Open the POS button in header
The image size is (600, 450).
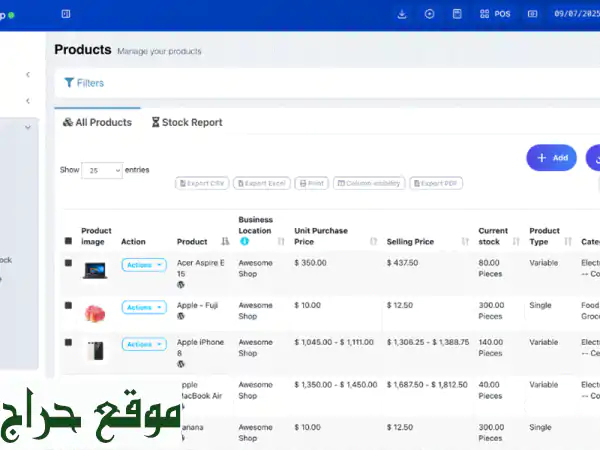pyautogui.click(x=495, y=14)
